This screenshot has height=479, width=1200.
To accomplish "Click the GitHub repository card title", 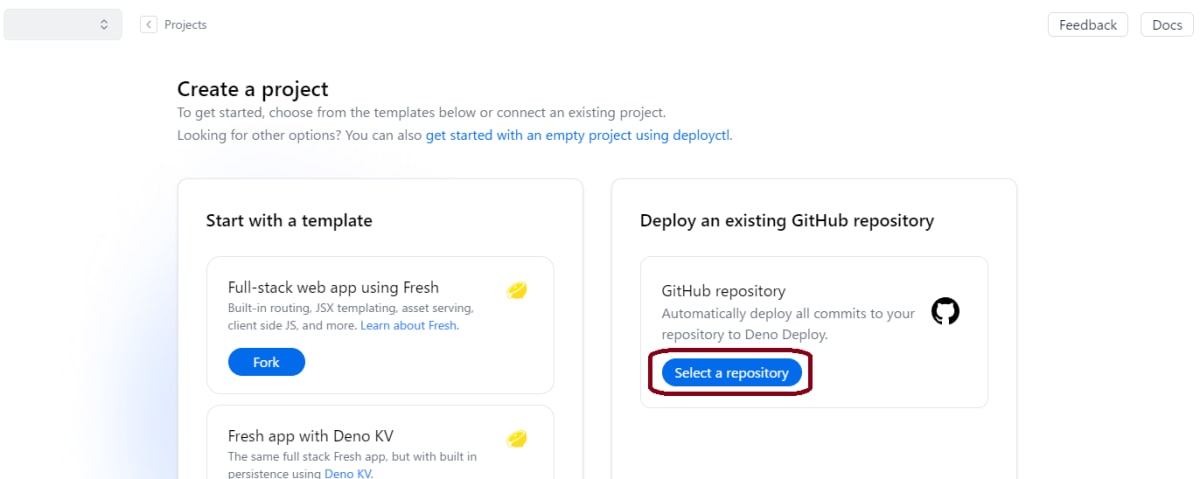I will point(723,291).
